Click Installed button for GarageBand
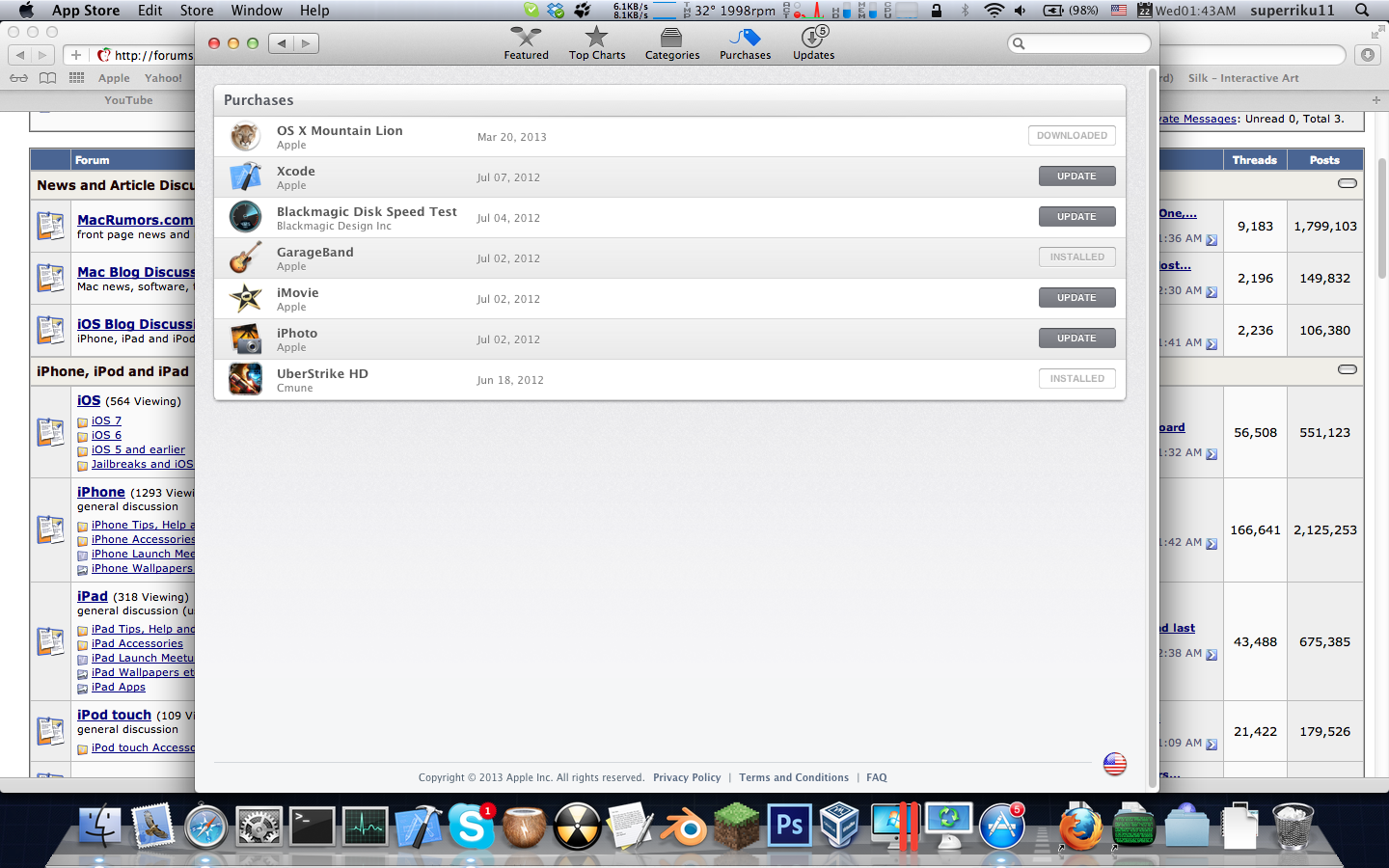This screenshot has height=868, width=1389. pos(1076,258)
